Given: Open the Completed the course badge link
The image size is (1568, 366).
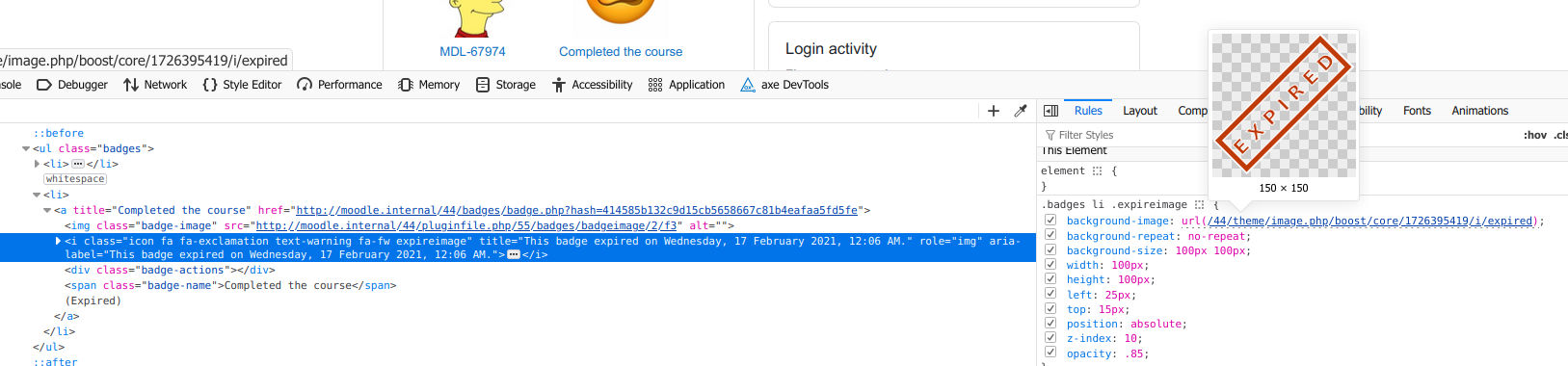Looking at the screenshot, I should click(621, 52).
